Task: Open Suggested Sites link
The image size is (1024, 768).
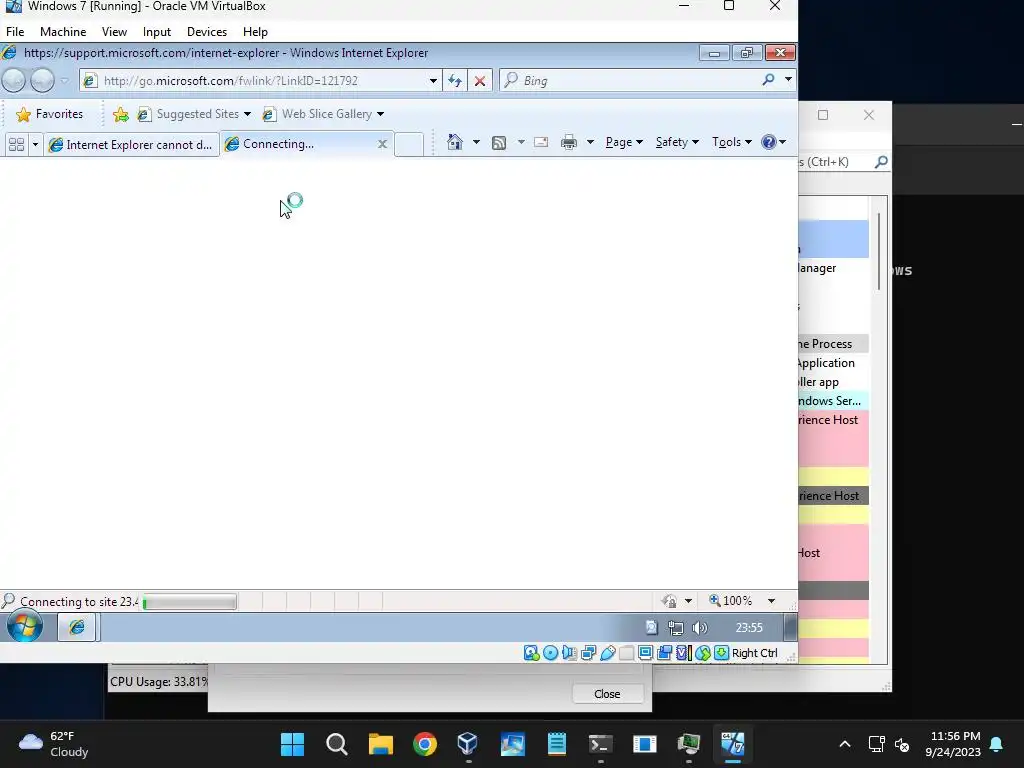Action: [195, 114]
